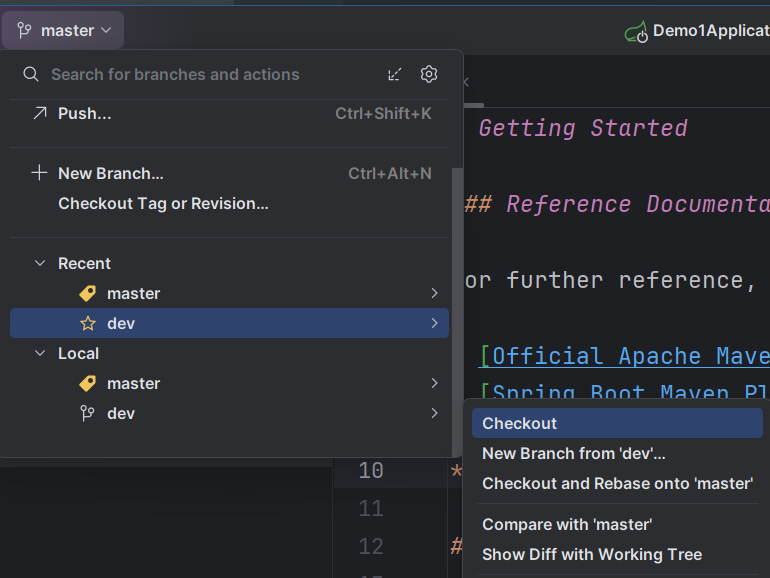The width and height of the screenshot is (770, 578).
Task: Click Checkout in the dev submenu
Action: point(617,423)
